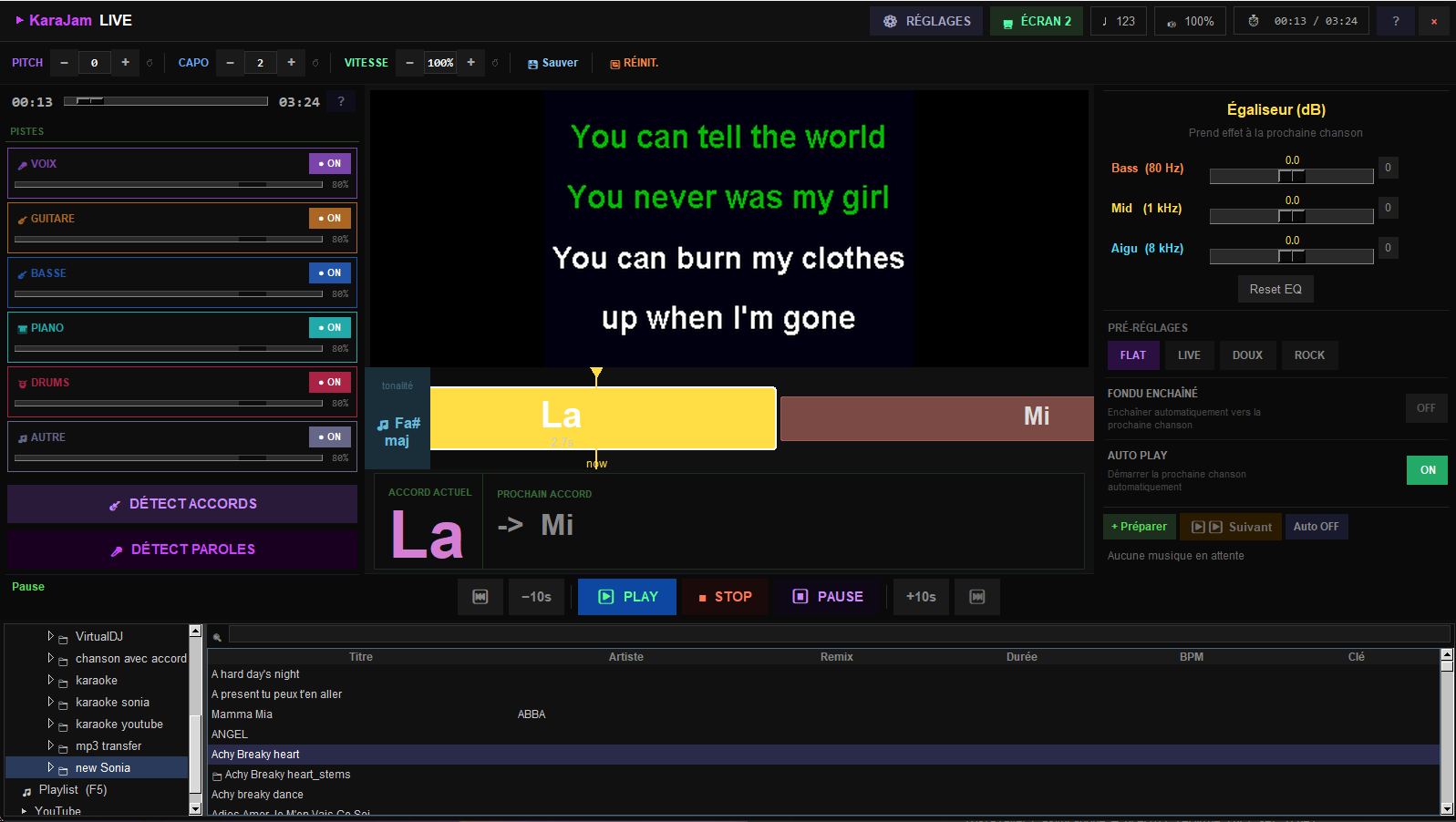Select the ROCK equalizer preset
This screenshot has height=822, width=1456.
click(1309, 355)
